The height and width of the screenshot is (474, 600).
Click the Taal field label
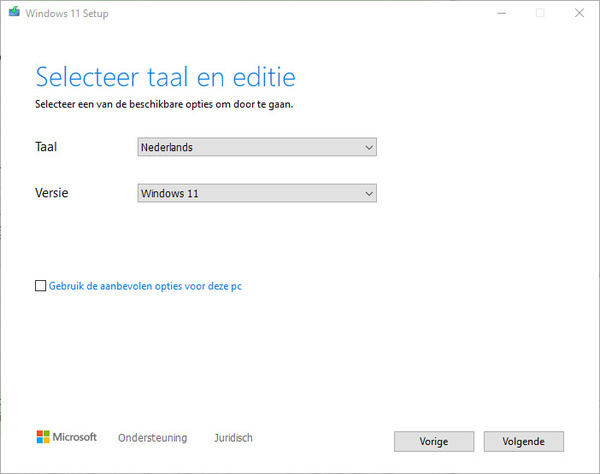46,147
